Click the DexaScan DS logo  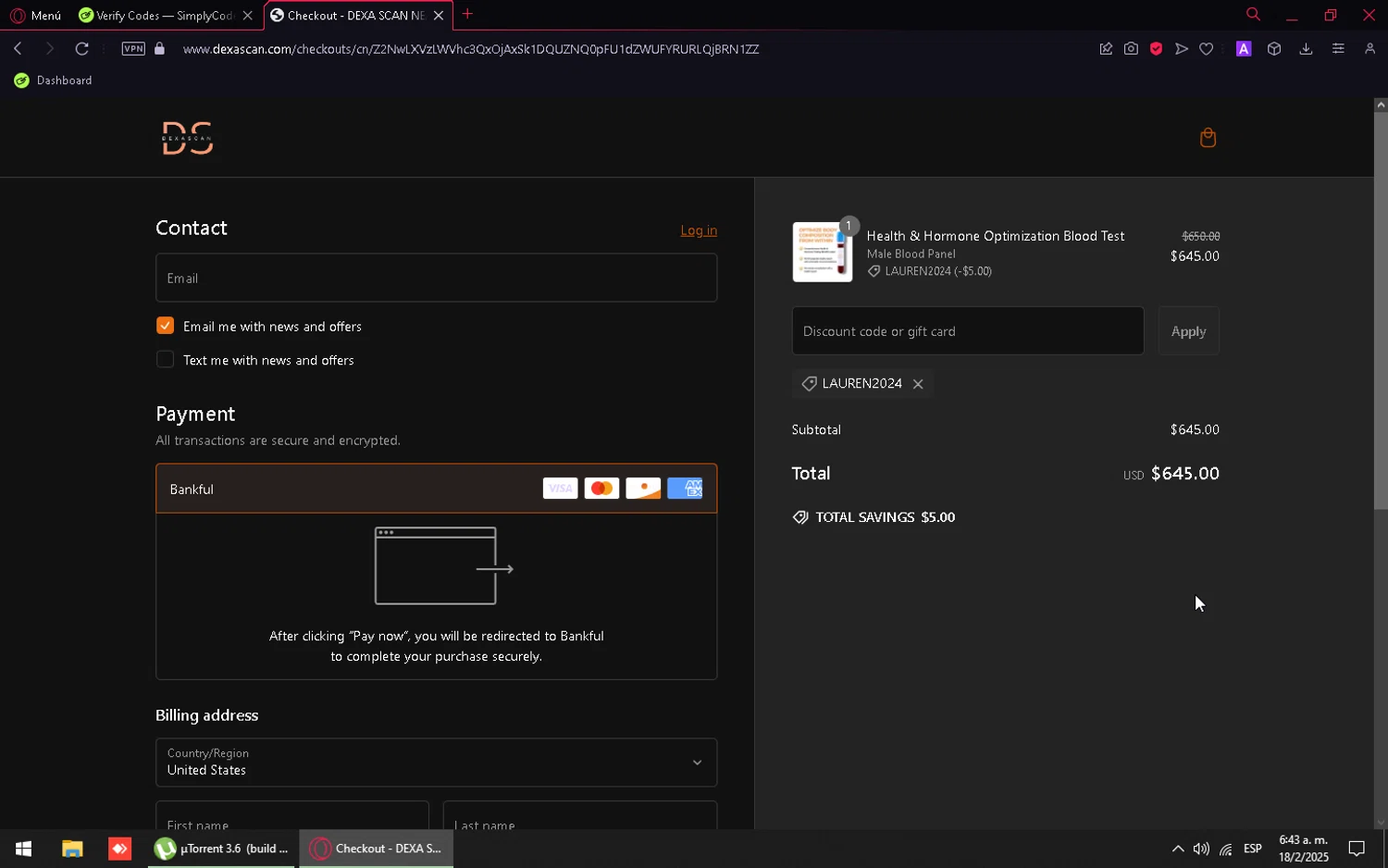pos(188,138)
